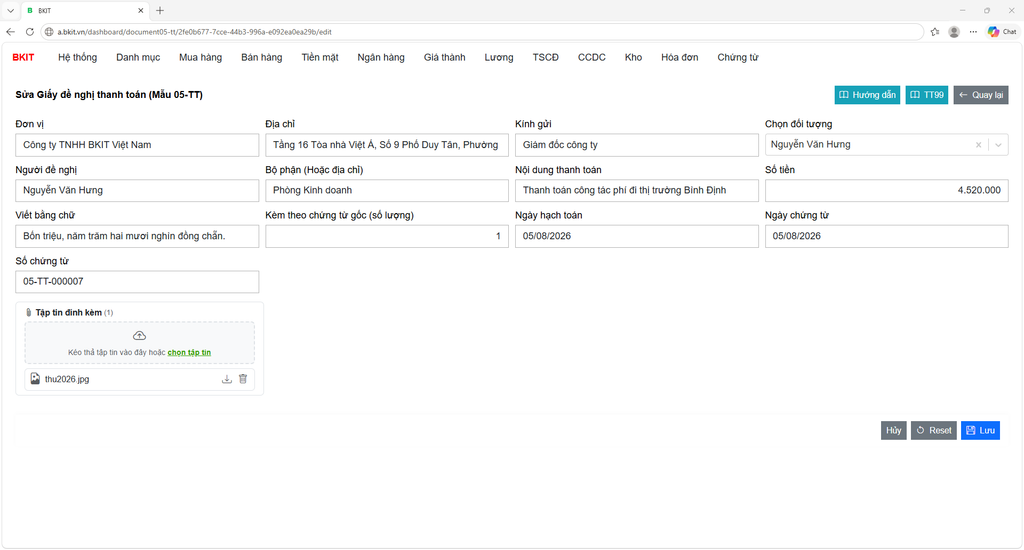This screenshot has height=550, width=1024.
Task: Open the tab list chevron
Action: pos(10,10)
